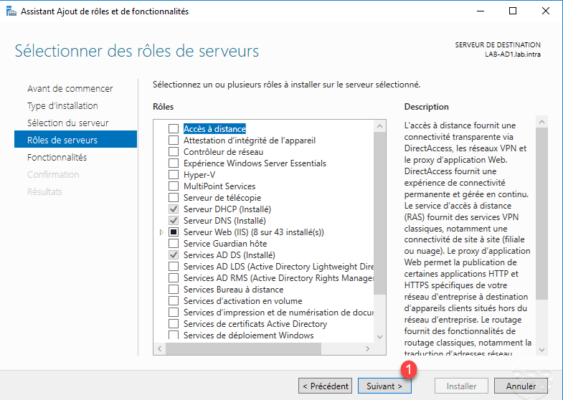Check Services de certificats Active Directory
The width and height of the screenshot is (563, 400).
[173, 324]
